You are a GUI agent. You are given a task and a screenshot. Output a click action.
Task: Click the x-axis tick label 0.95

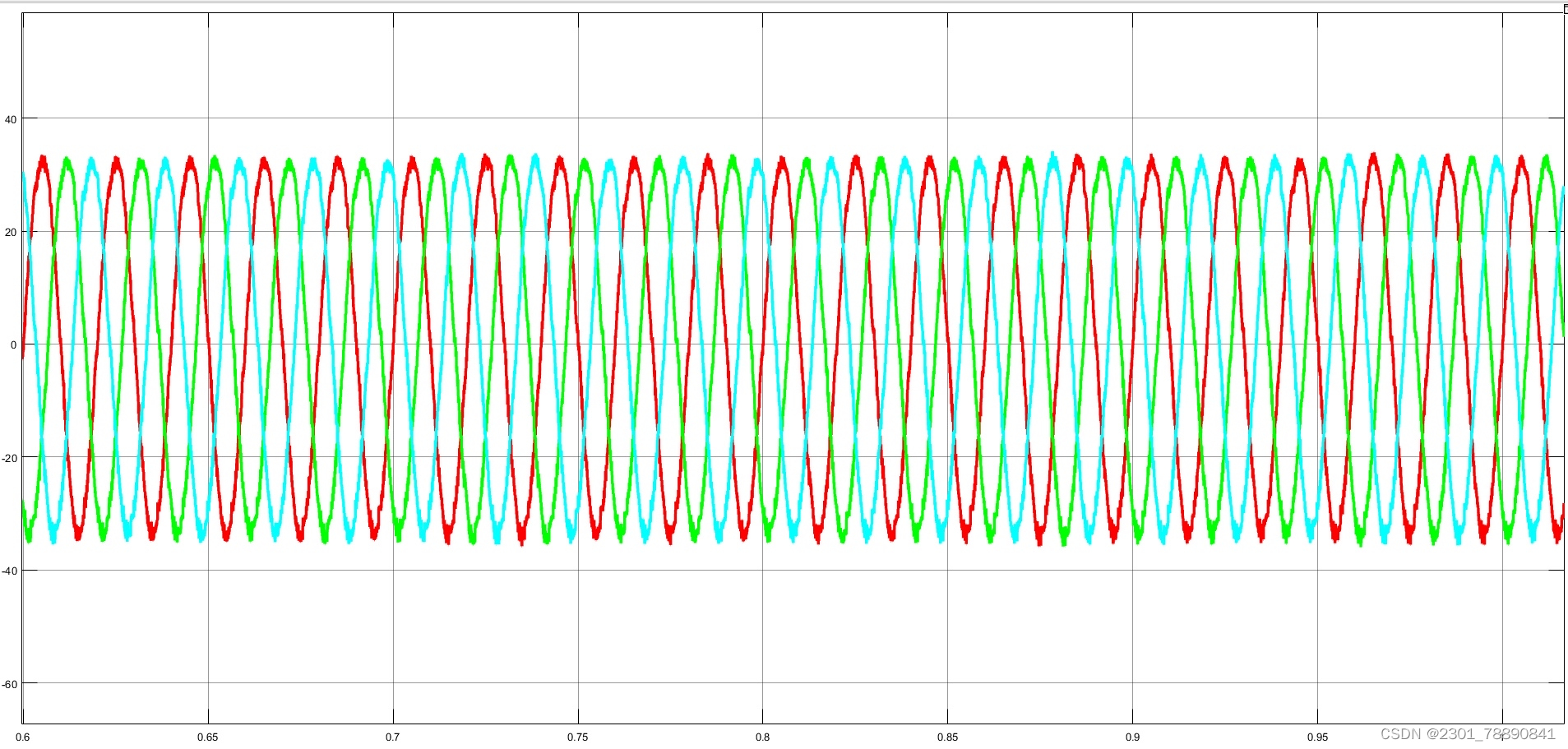(1318, 737)
